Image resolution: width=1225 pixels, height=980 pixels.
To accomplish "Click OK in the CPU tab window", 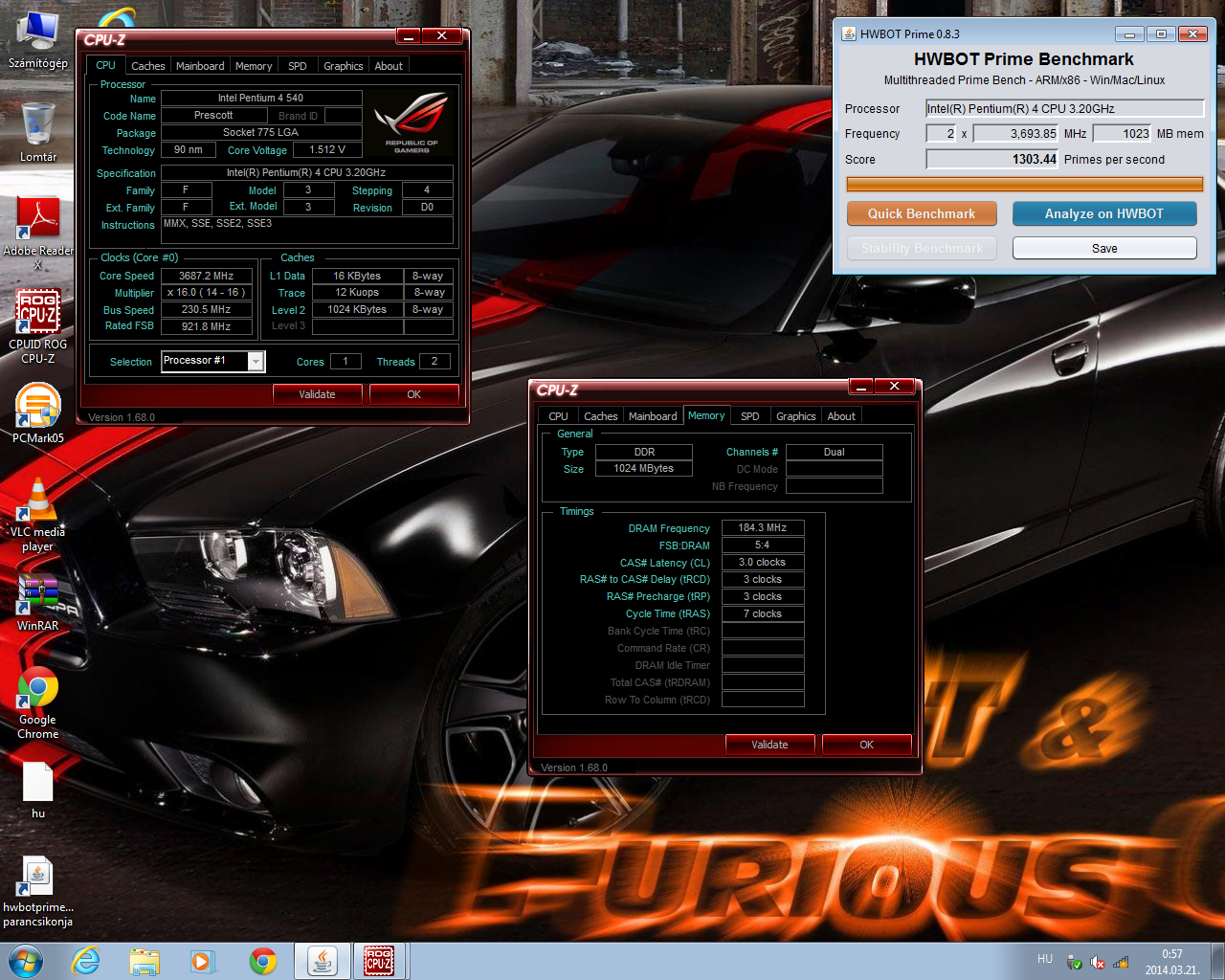I will pyautogui.click(x=413, y=394).
